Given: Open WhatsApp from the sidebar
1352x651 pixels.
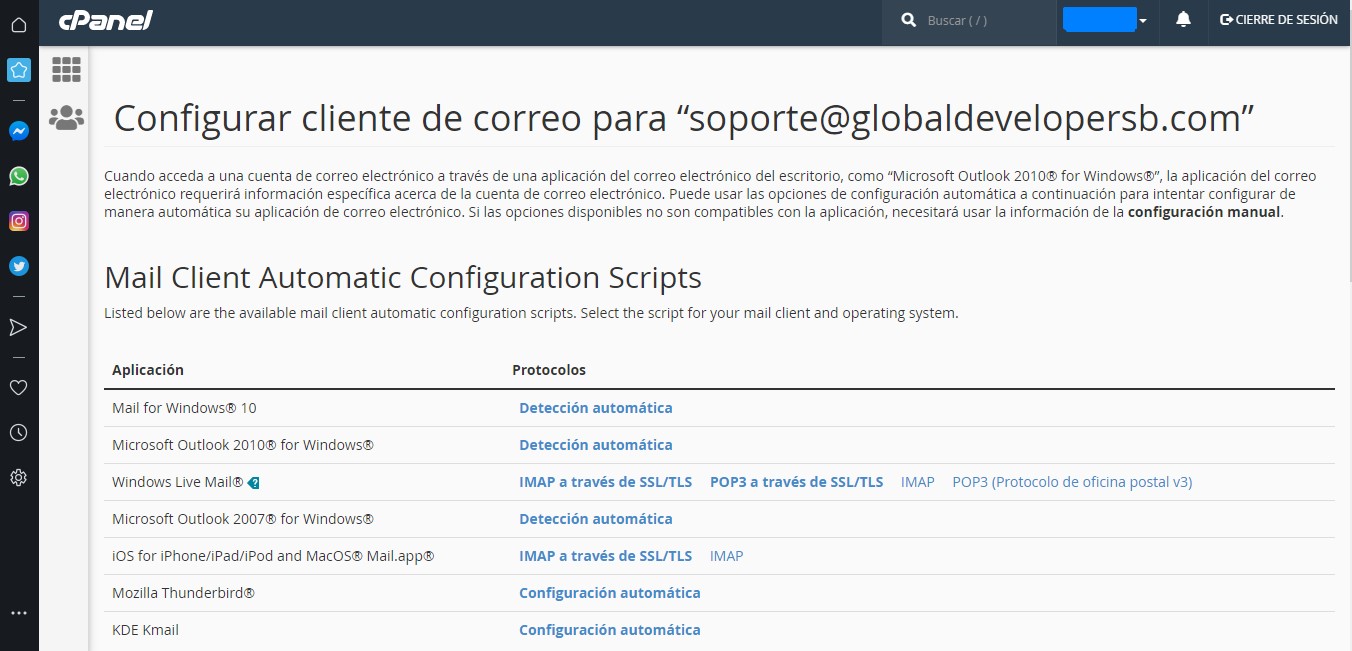Looking at the screenshot, I should coord(18,176).
